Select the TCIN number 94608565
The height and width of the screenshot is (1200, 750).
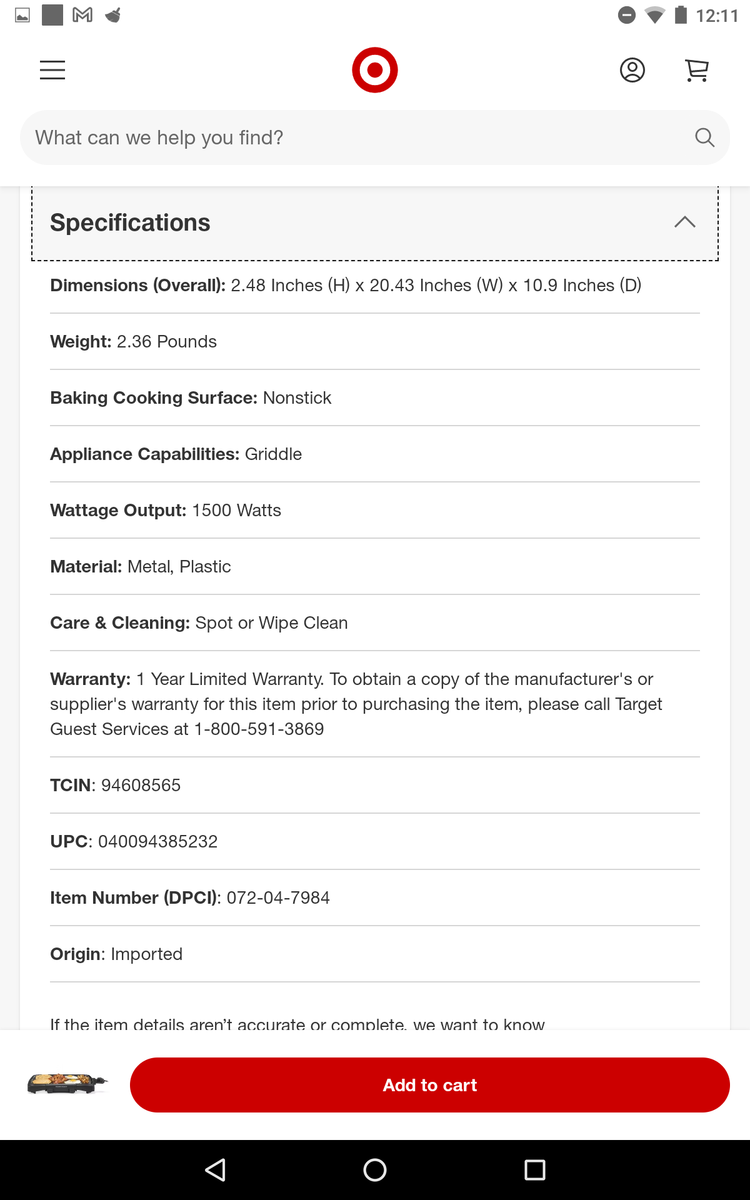pos(141,785)
